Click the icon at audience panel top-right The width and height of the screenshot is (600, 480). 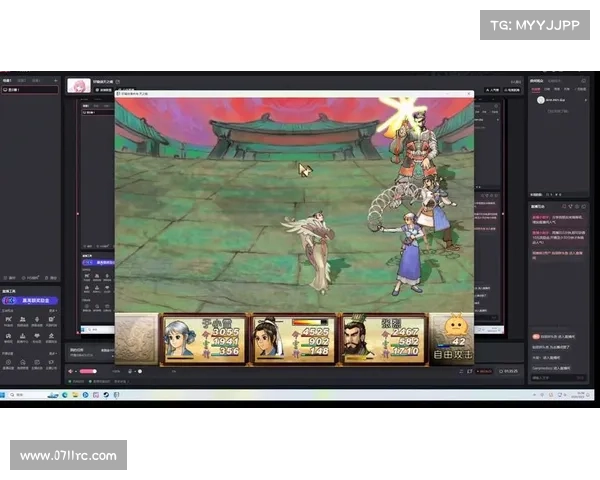(584, 81)
